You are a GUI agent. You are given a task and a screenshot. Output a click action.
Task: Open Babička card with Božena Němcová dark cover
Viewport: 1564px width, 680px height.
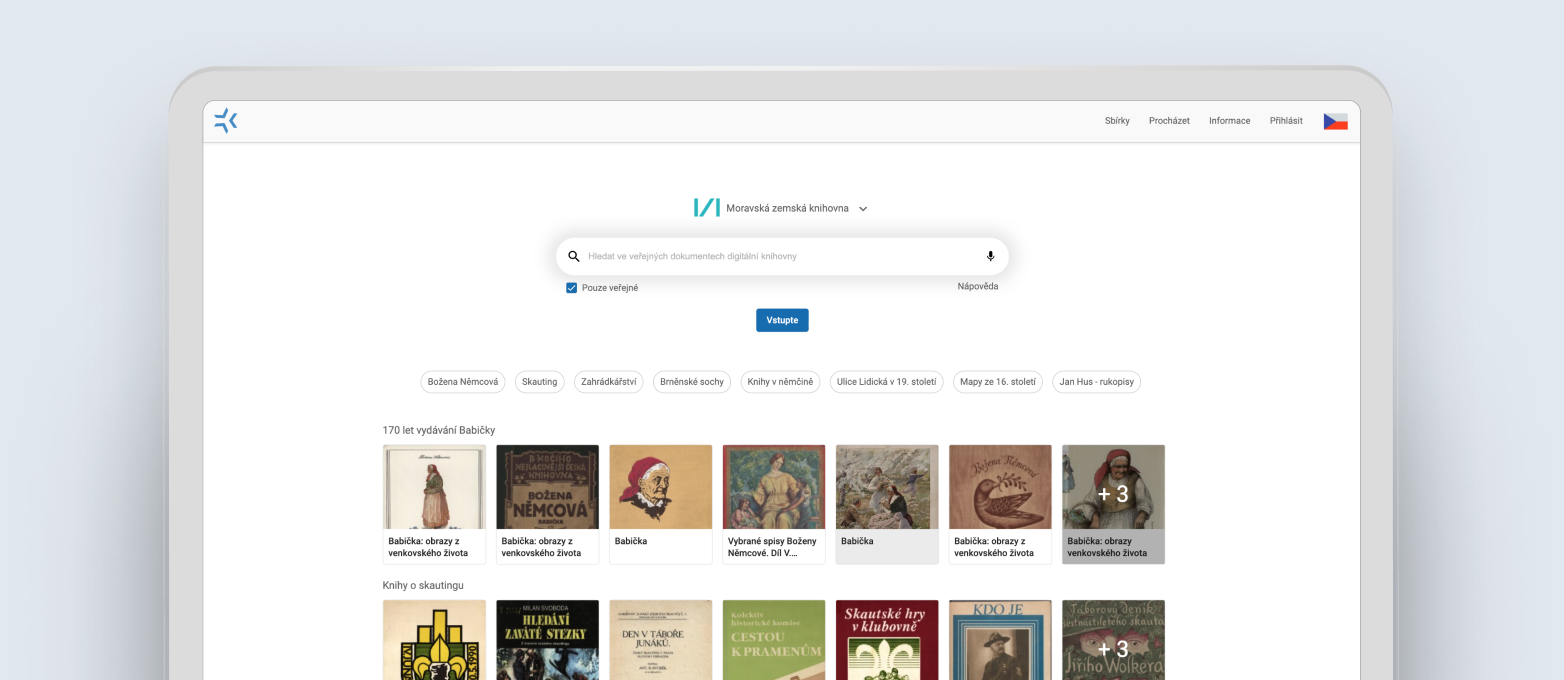point(548,504)
